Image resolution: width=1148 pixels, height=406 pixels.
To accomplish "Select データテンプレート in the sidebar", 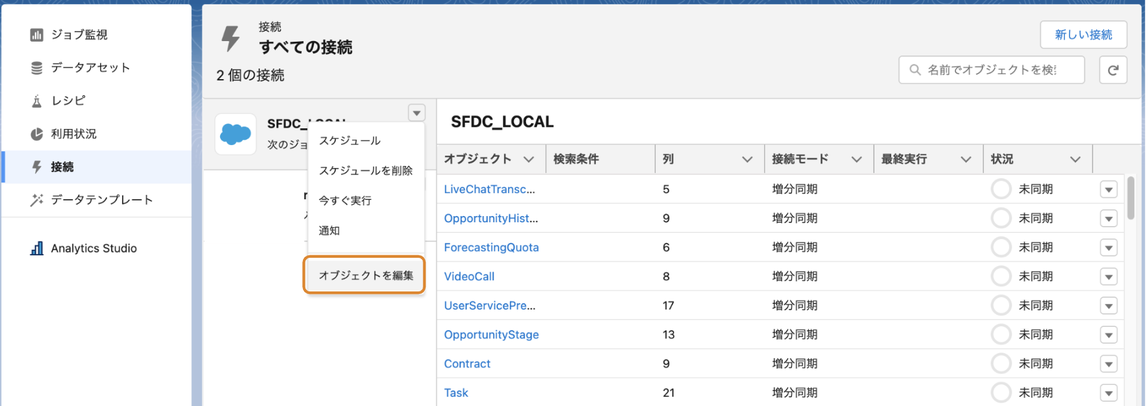I will click(x=102, y=200).
